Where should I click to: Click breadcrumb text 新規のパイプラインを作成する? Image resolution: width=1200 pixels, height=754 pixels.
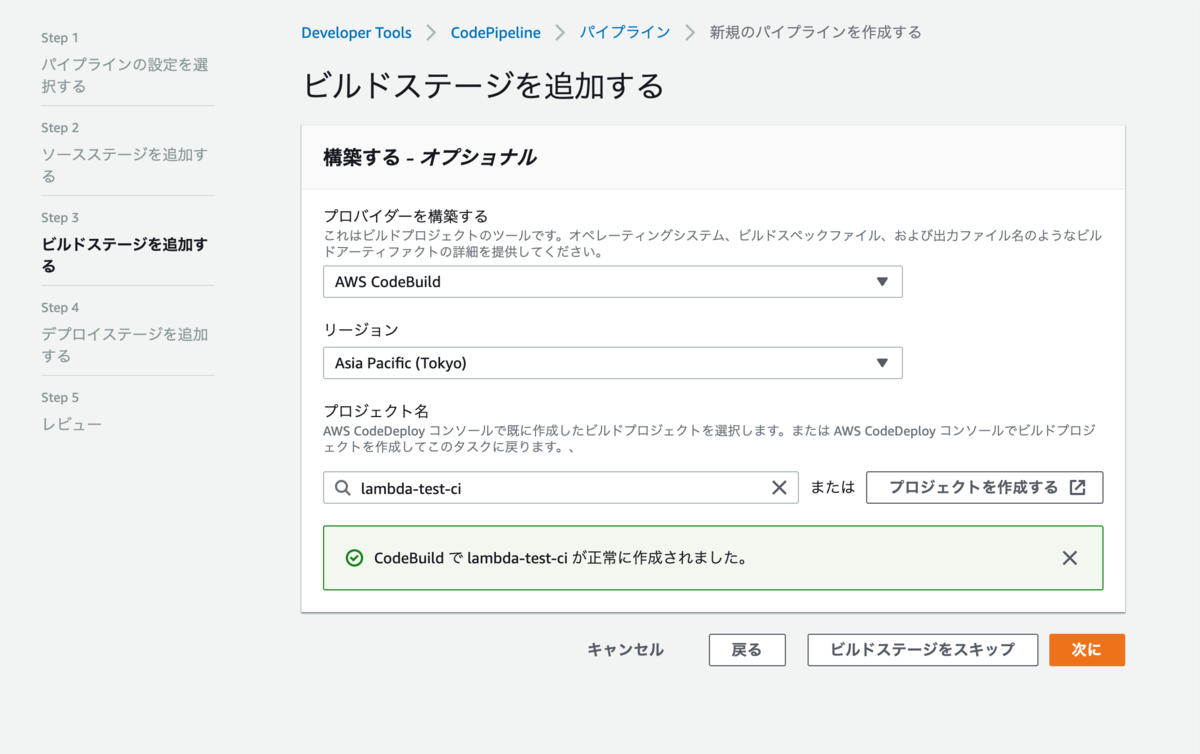[815, 32]
